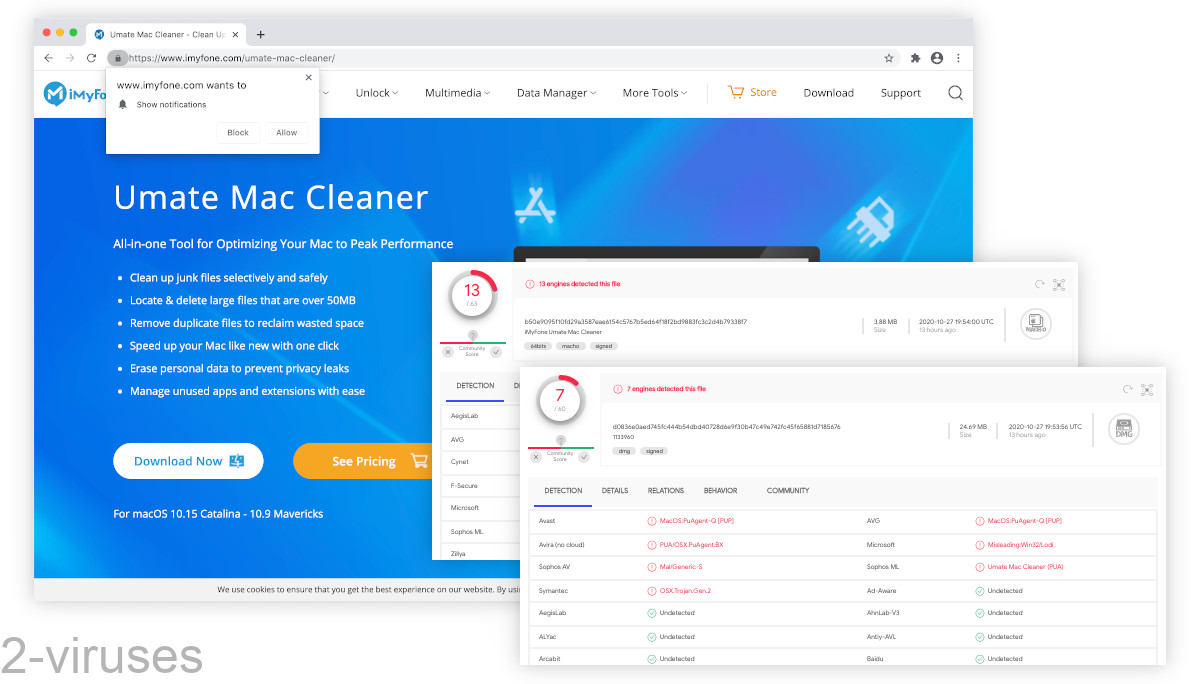Block notifications from imyfone.com
Screen dimensions: 1200x684
click(238, 132)
